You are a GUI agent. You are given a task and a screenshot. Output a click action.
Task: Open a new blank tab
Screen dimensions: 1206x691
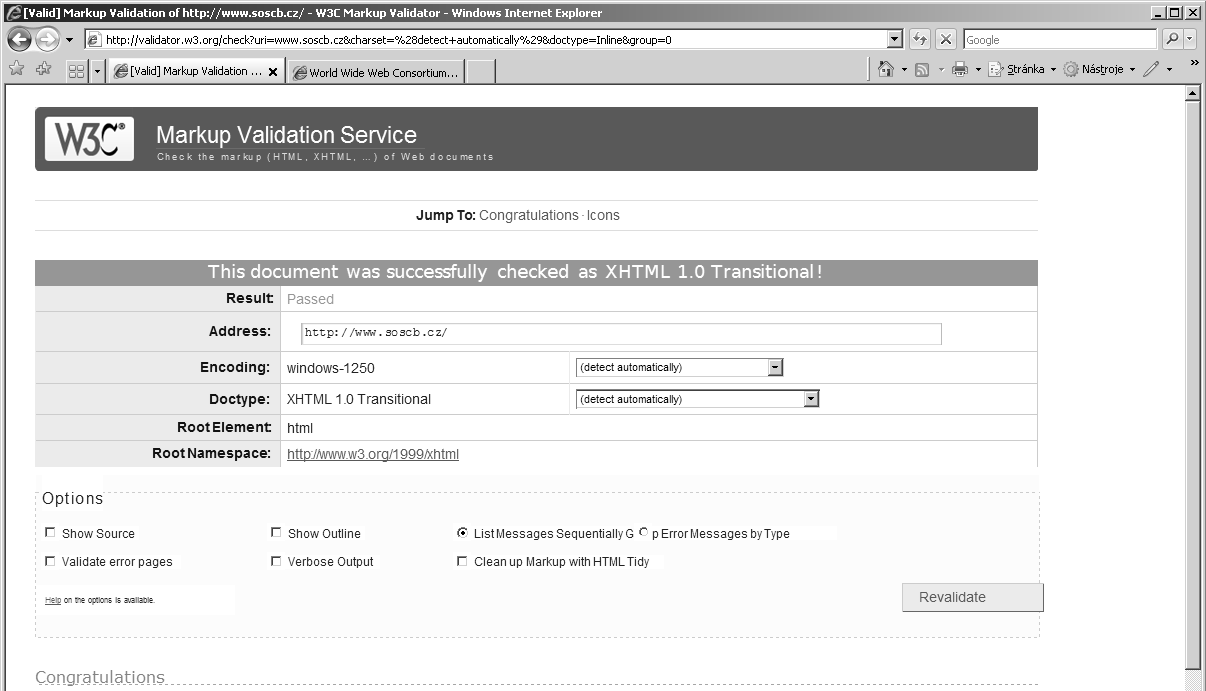(481, 73)
